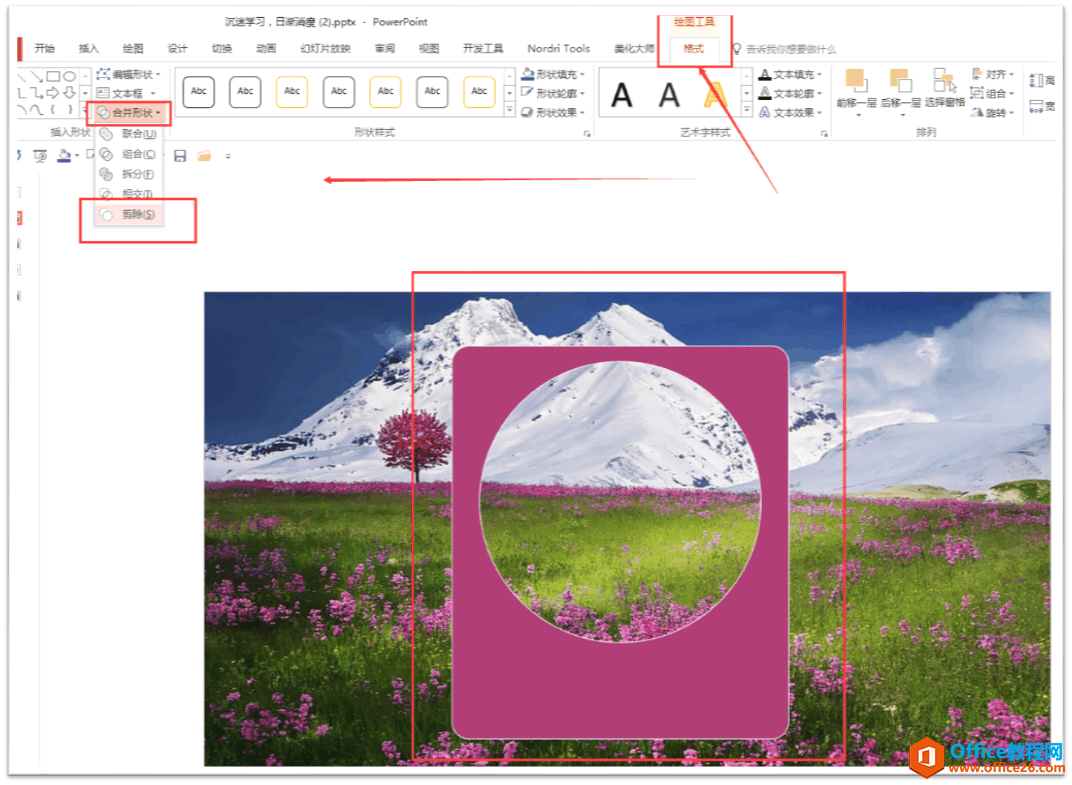1072x785 pixels.
Task: Open WordArt Styles (艺术字样式) dialog launcher
Action: coord(824,134)
